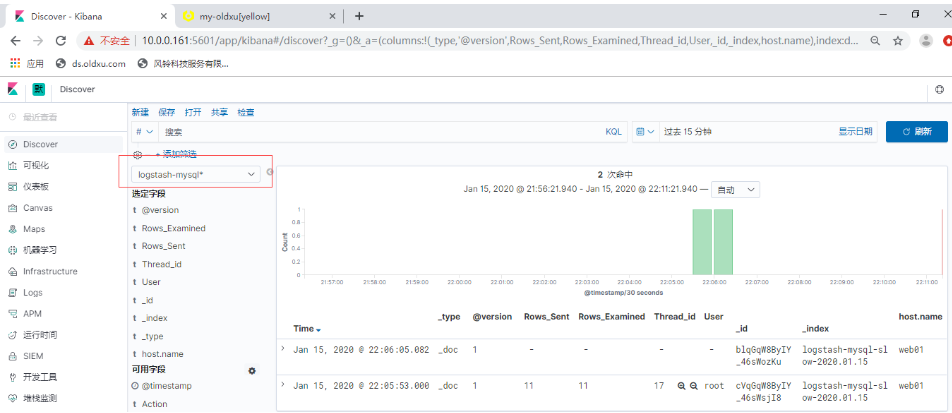Screen dimensions: 952x413
Task: Expand the 22:06:05.082 log row
Action: pyautogui.click(x=284, y=349)
